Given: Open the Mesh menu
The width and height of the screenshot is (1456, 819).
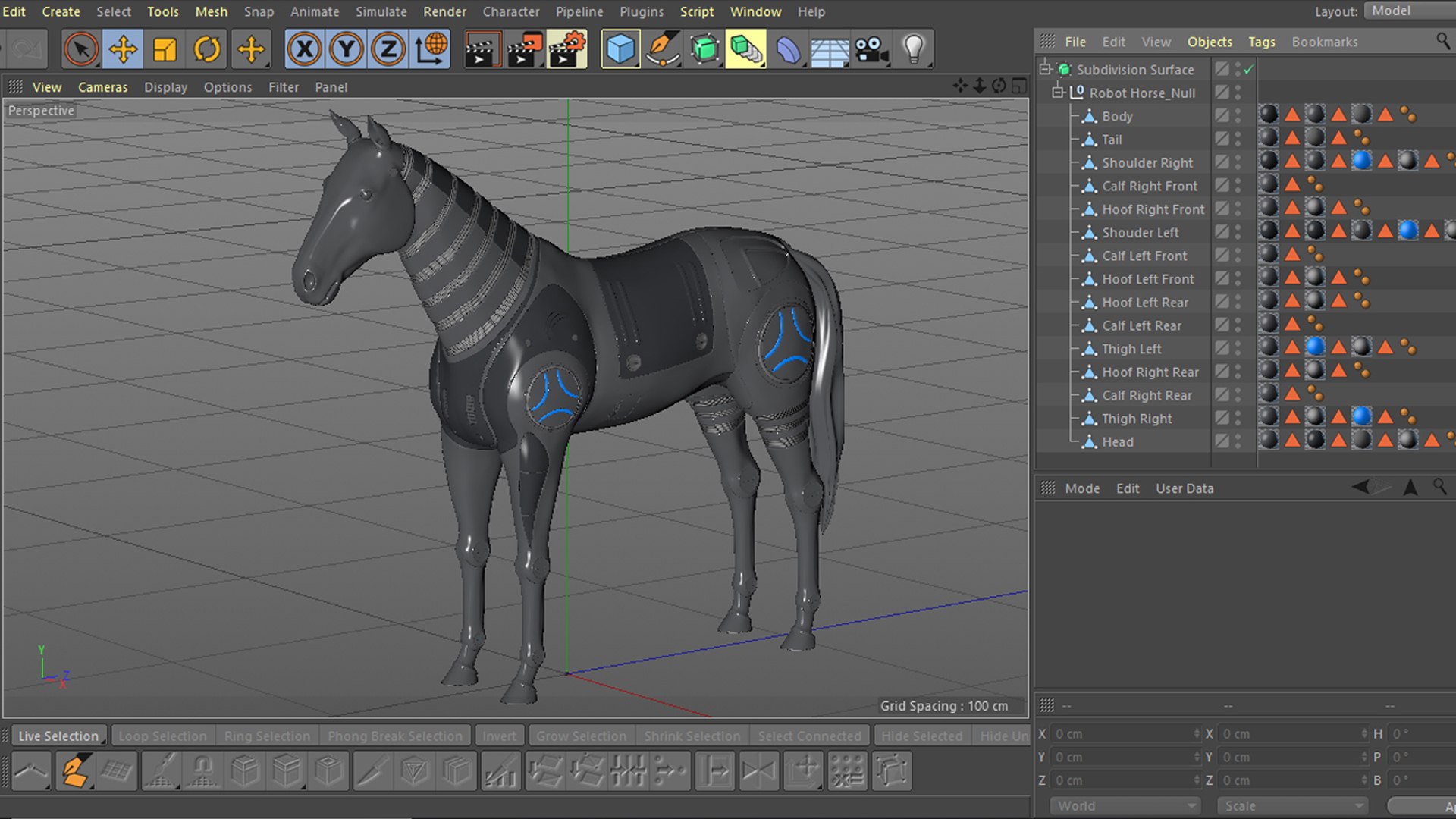Looking at the screenshot, I should pos(211,11).
